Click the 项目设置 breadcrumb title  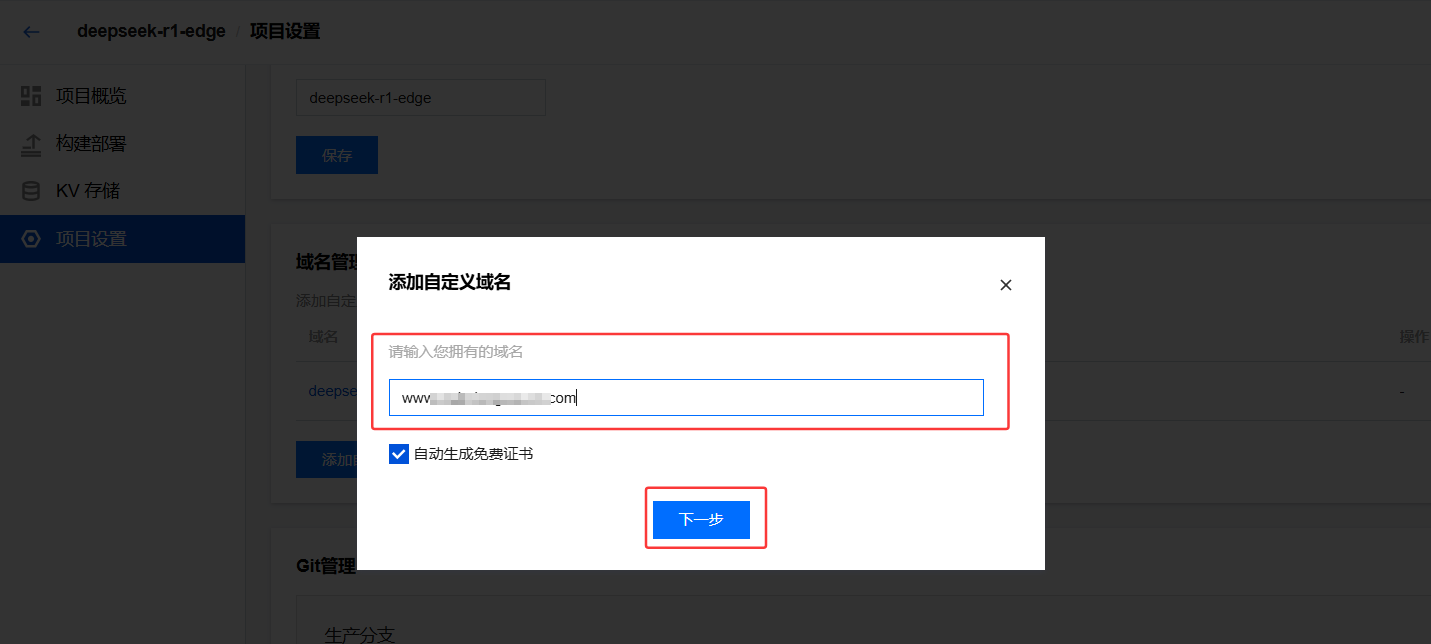point(285,31)
